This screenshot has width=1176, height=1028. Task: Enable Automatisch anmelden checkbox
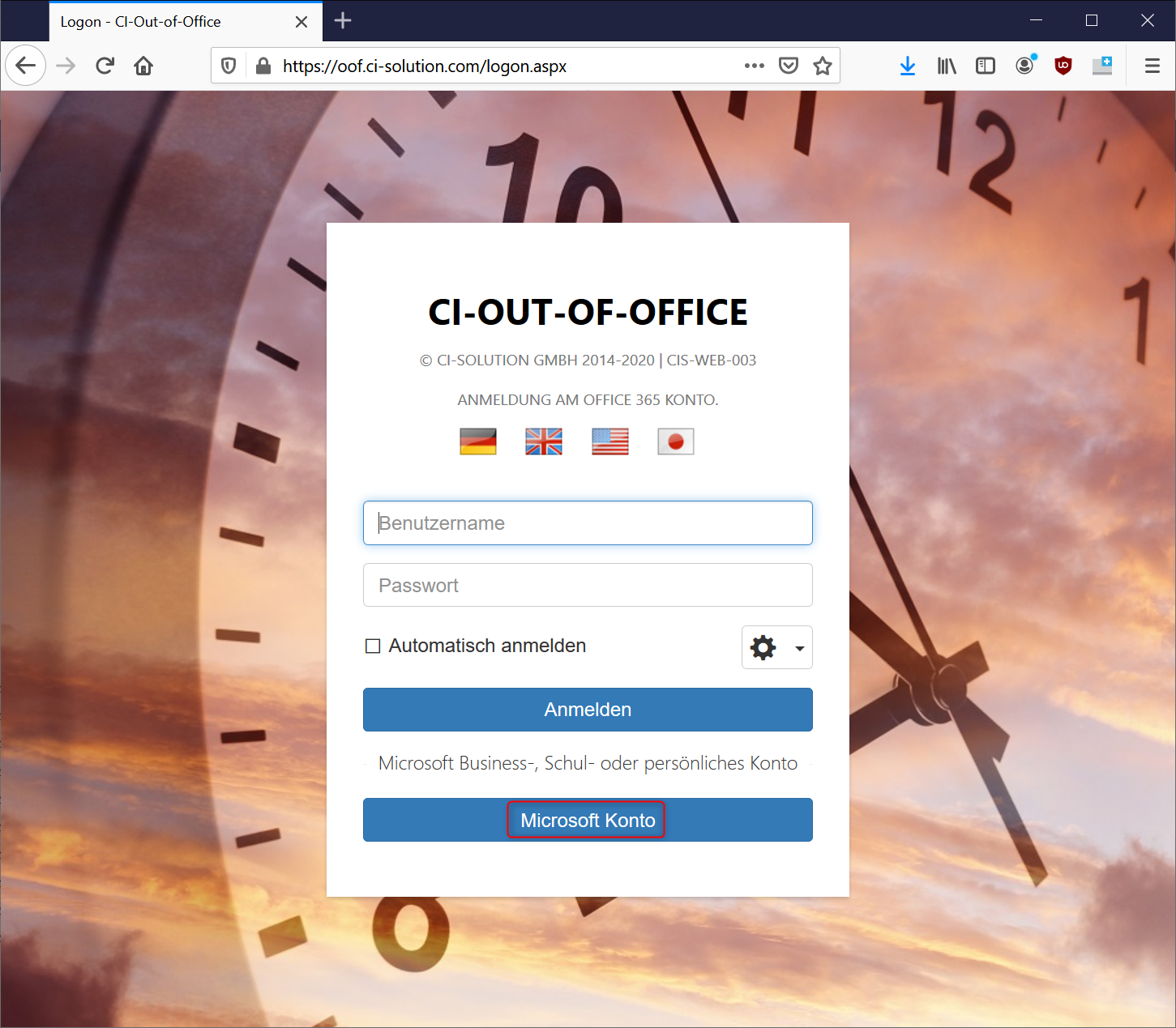[x=373, y=646]
